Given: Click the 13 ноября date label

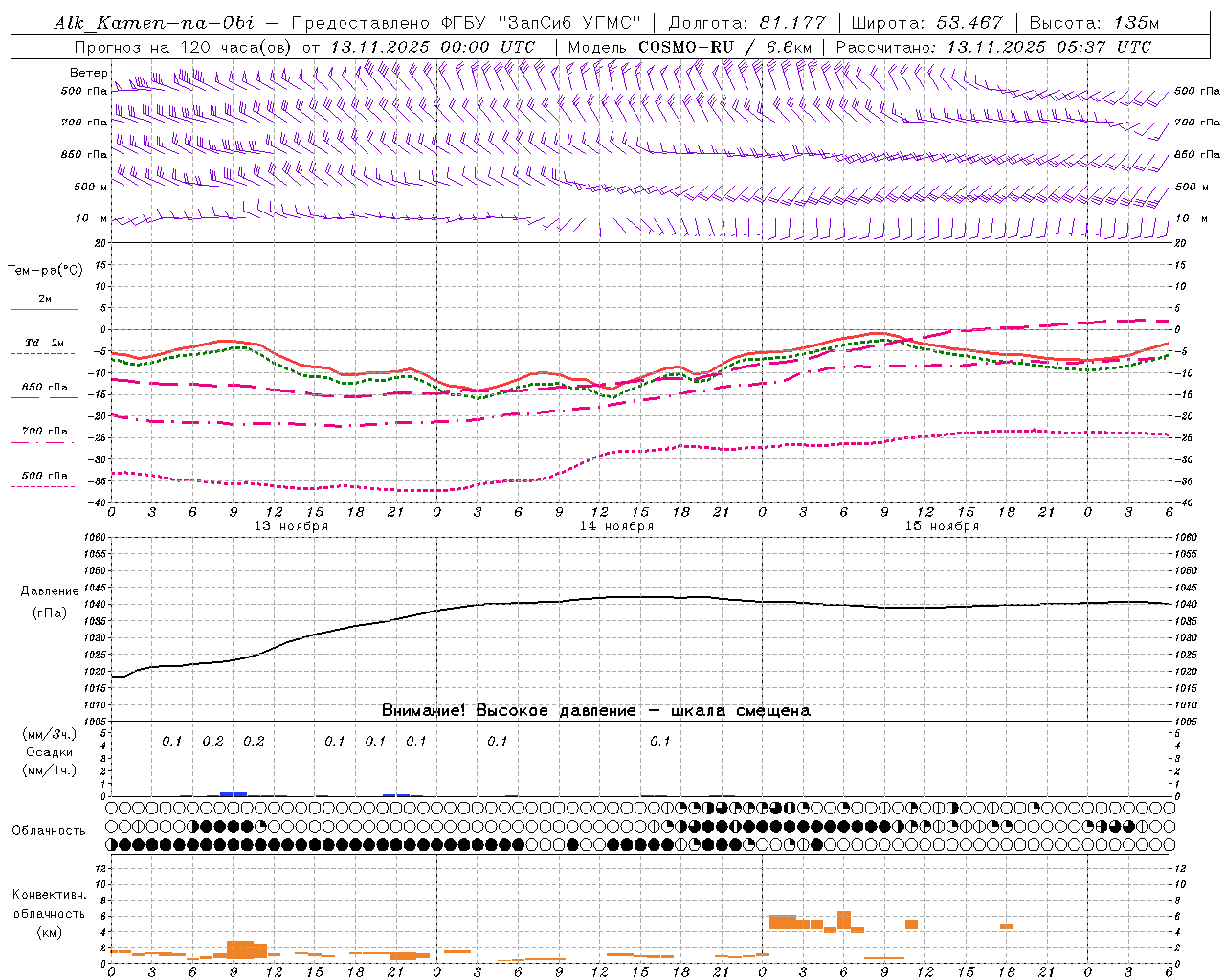Looking at the screenshot, I should click(291, 526).
